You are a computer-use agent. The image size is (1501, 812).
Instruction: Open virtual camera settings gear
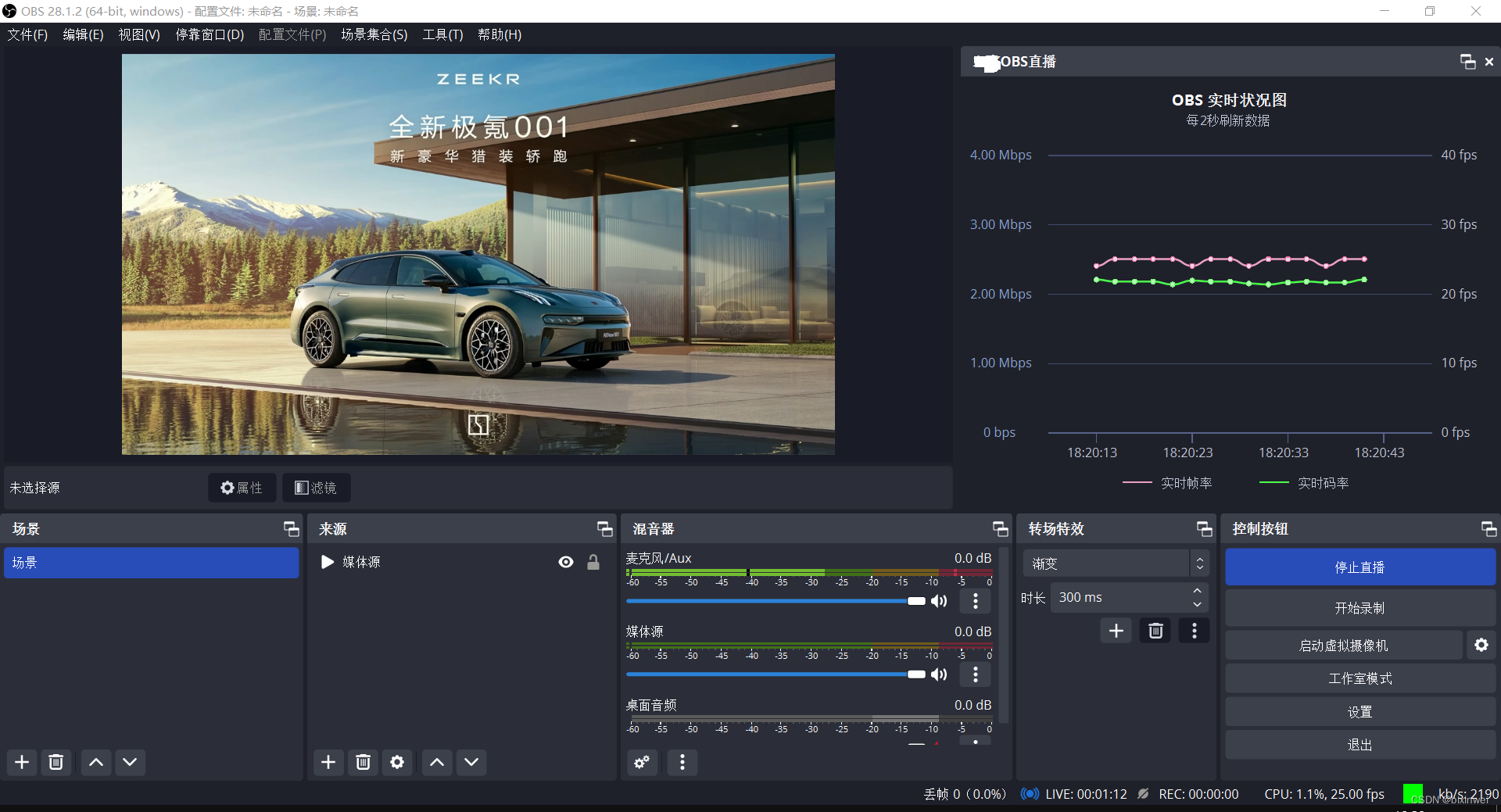(x=1481, y=645)
